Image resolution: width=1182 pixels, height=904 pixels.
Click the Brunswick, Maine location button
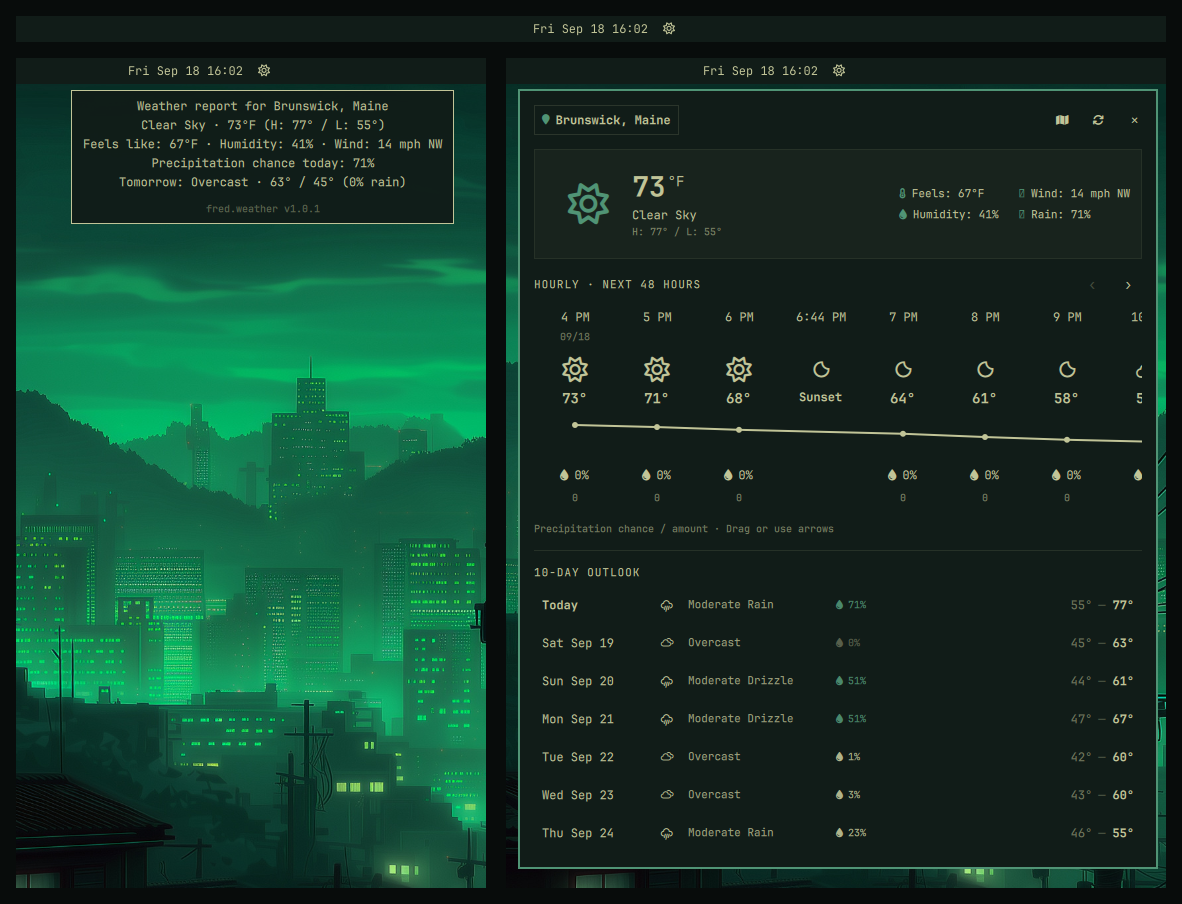tap(606, 120)
